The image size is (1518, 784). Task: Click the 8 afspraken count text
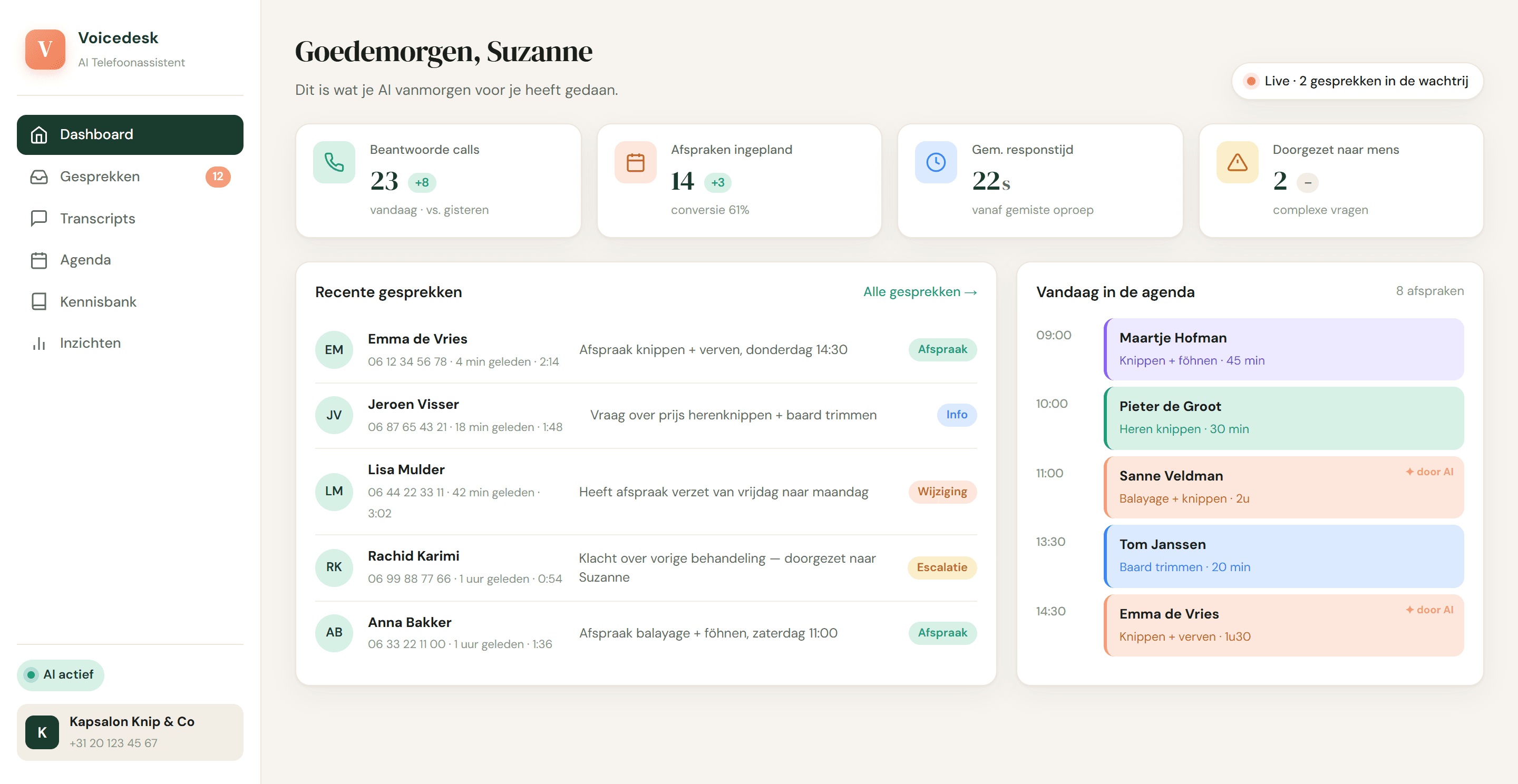(x=1429, y=291)
